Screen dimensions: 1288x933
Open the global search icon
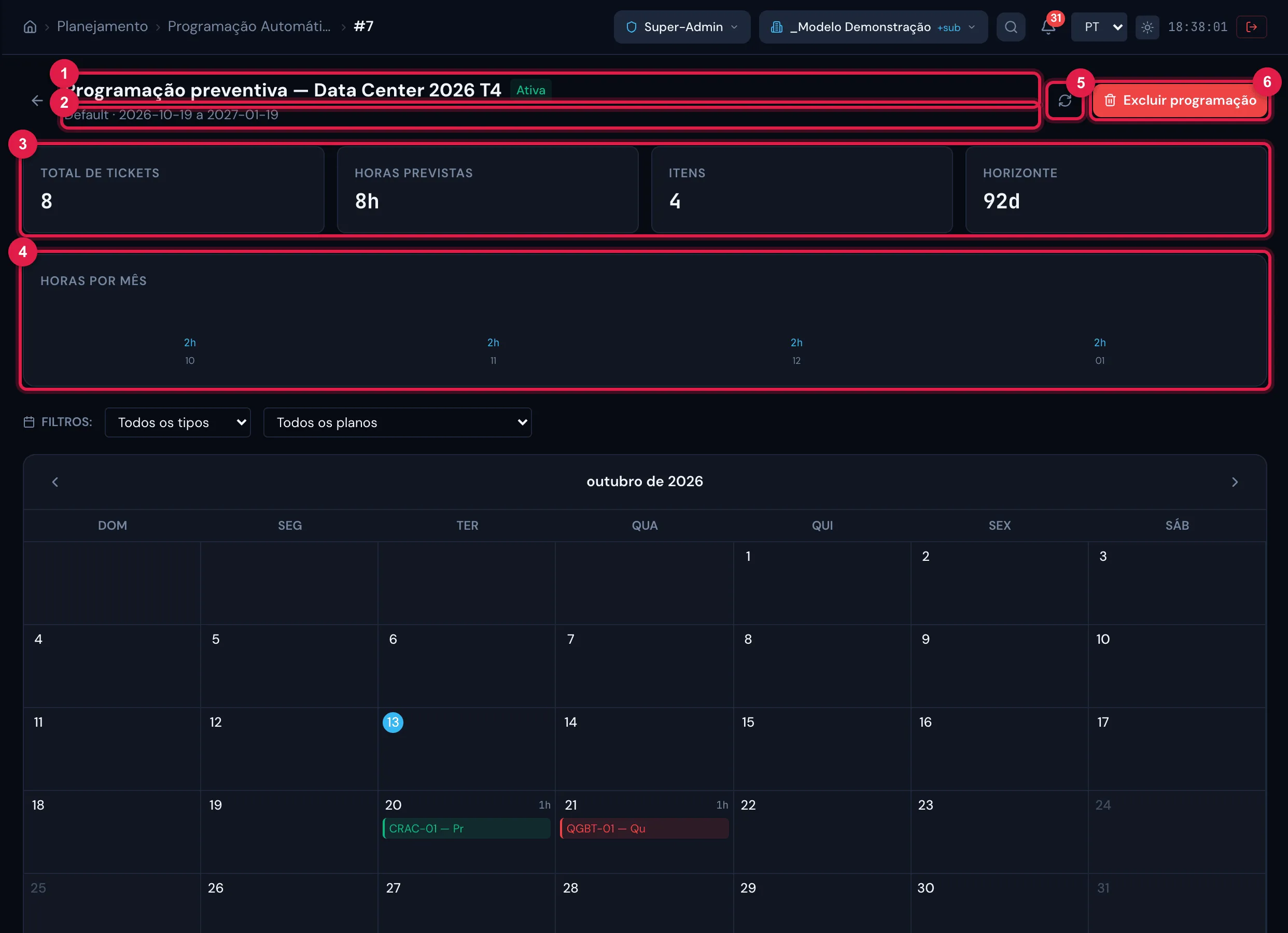pyautogui.click(x=1011, y=26)
